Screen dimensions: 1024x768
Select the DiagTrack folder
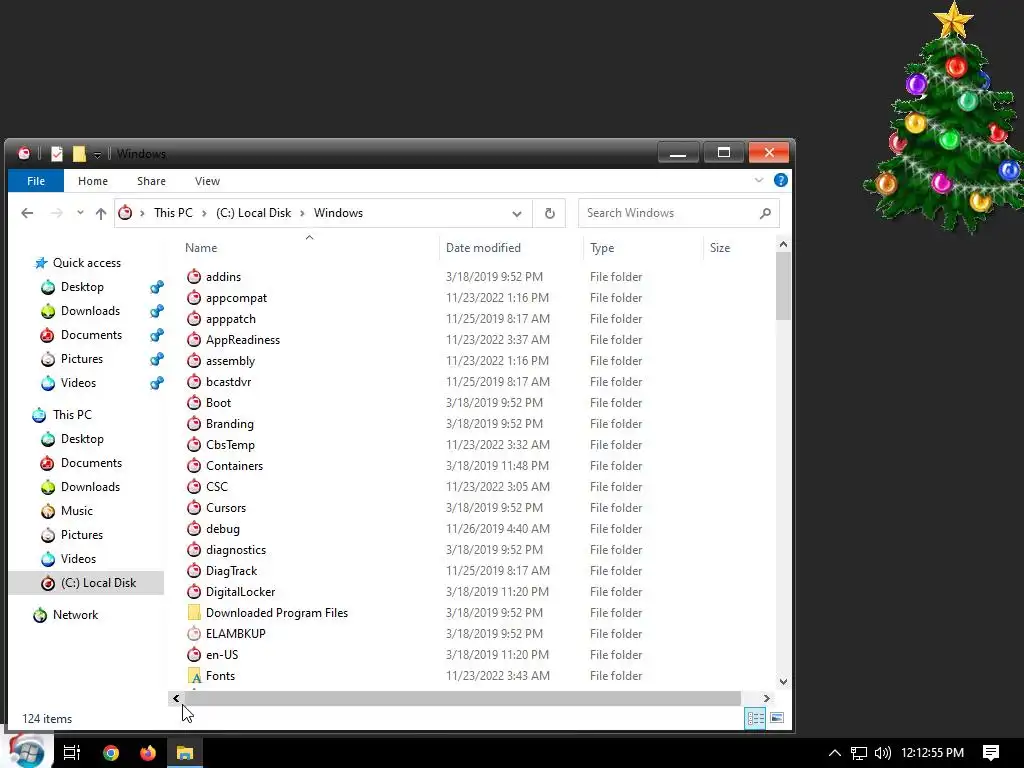[x=231, y=571]
